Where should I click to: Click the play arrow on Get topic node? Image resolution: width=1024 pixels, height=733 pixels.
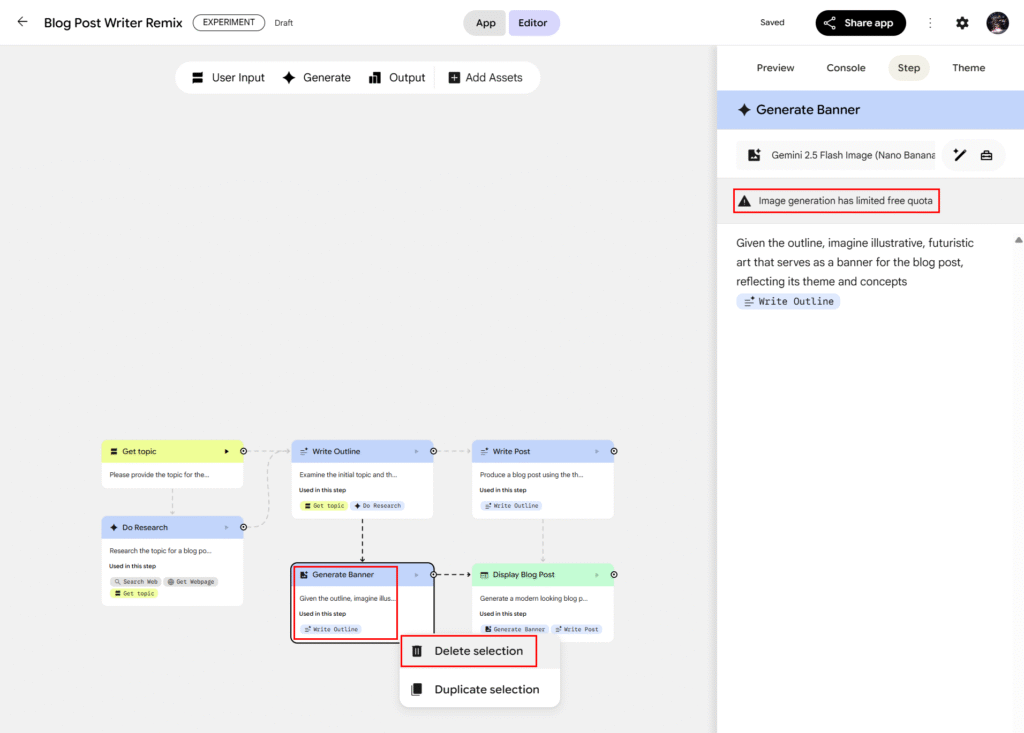coord(227,452)
